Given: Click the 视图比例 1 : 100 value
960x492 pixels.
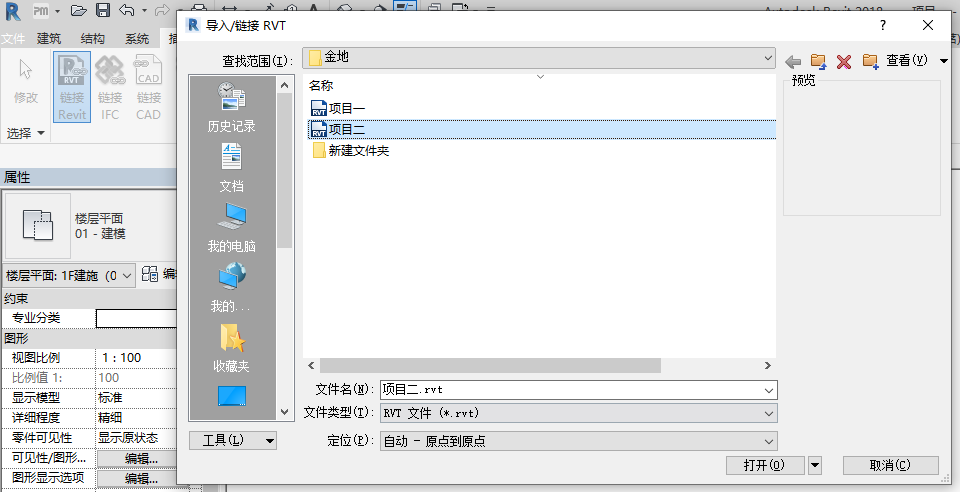Looking at the screenshot, I should 136,358.
